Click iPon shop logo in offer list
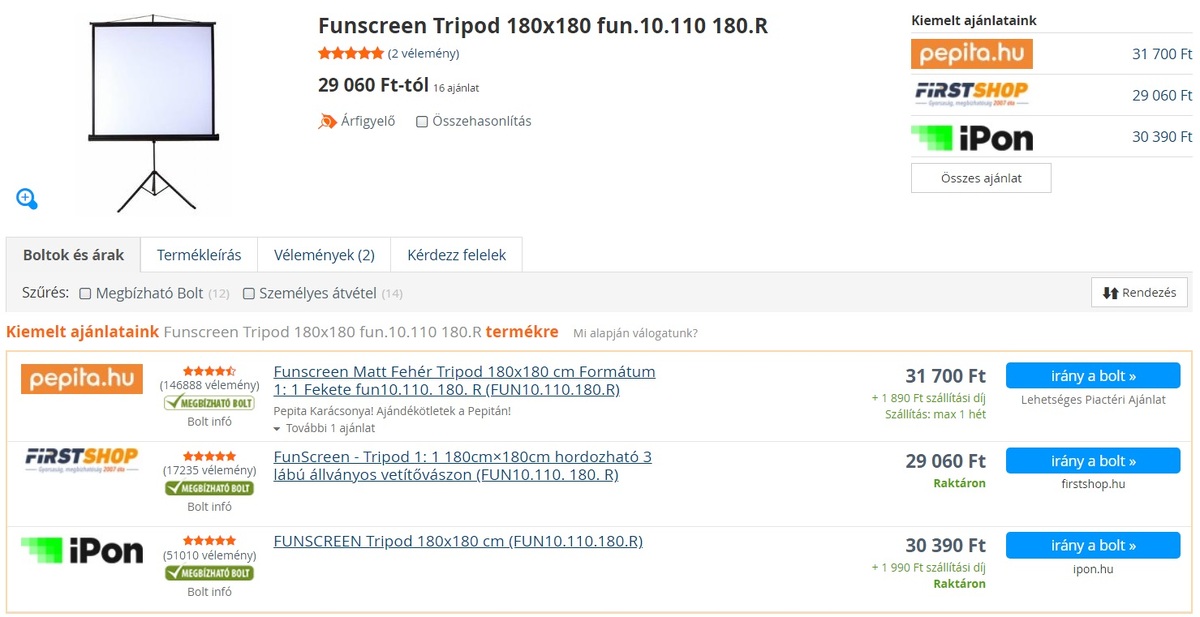This screenshot has height=617, width=1200. (82, 550)
